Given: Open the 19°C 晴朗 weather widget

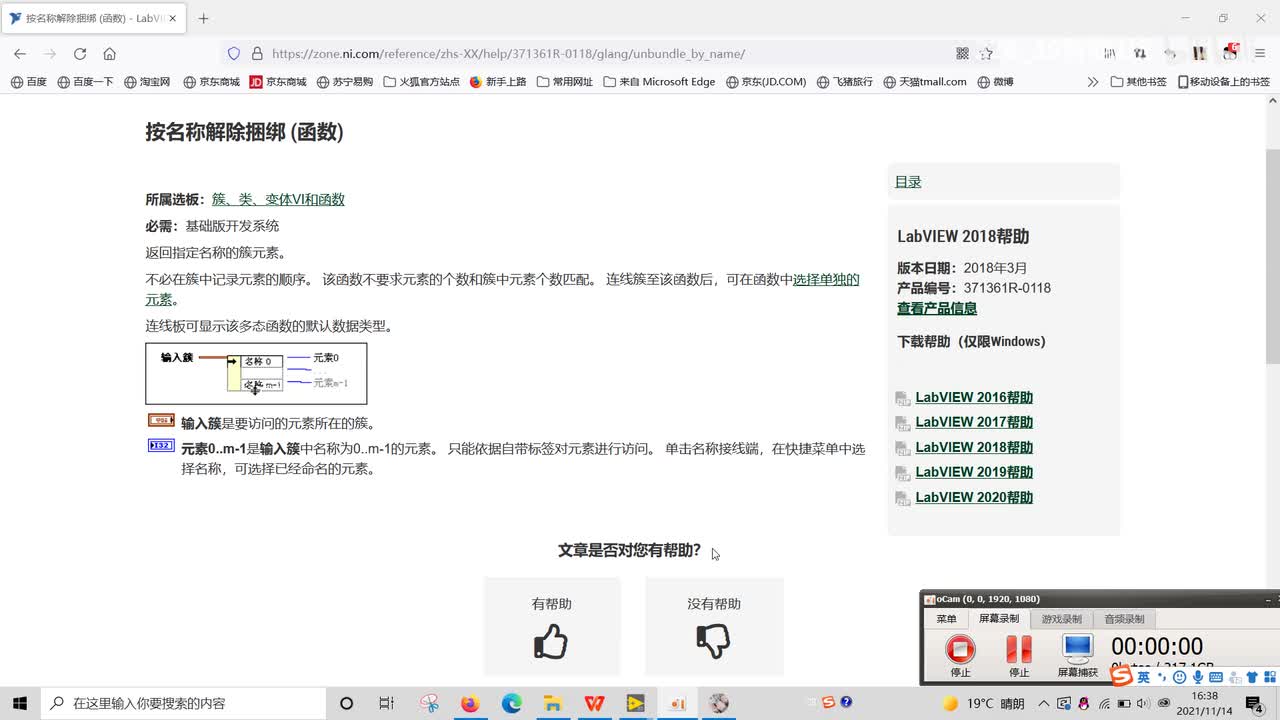Looking at the screenshot, I should [984, 703].
